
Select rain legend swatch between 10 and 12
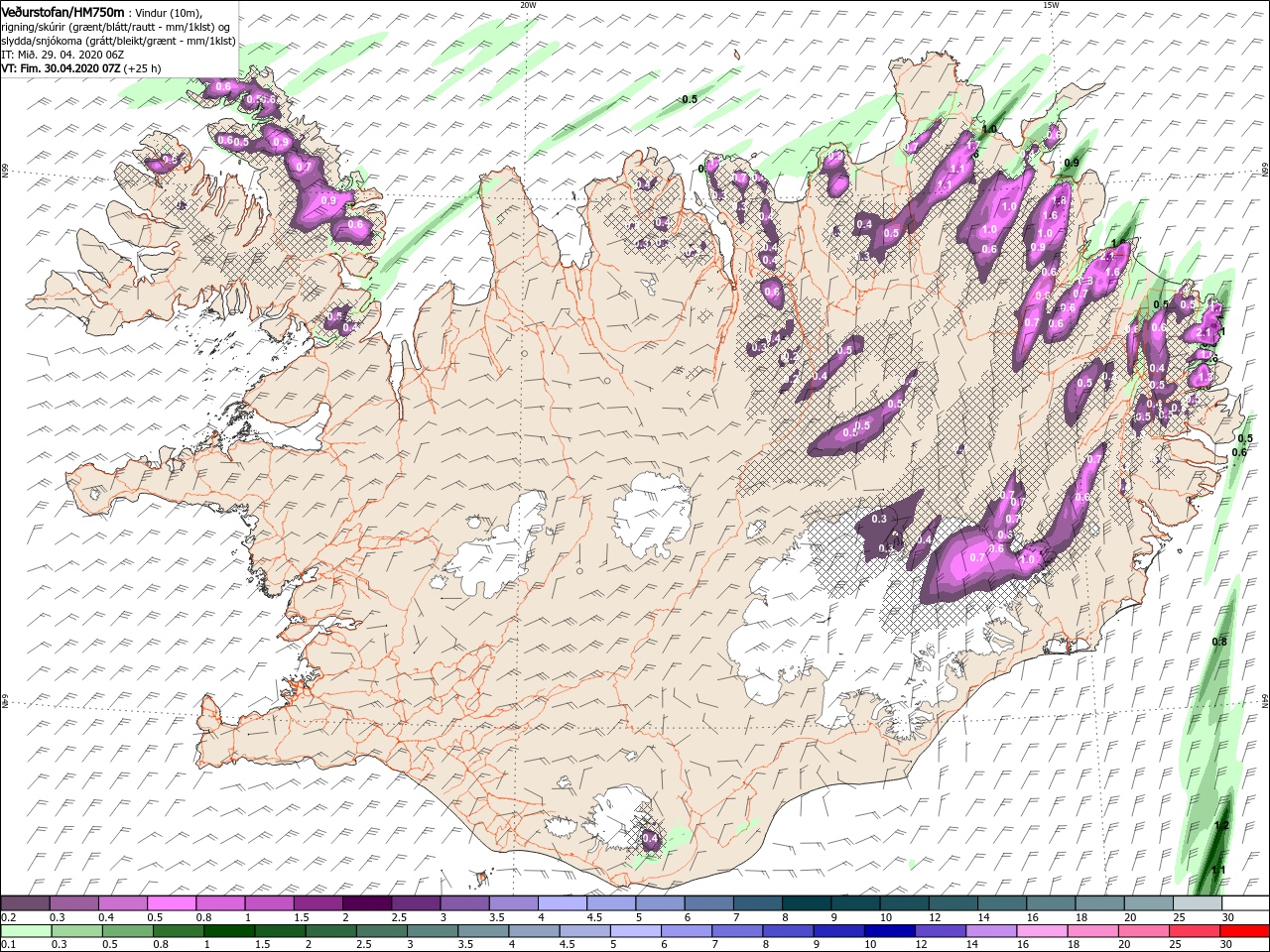[x=888, y=931]
